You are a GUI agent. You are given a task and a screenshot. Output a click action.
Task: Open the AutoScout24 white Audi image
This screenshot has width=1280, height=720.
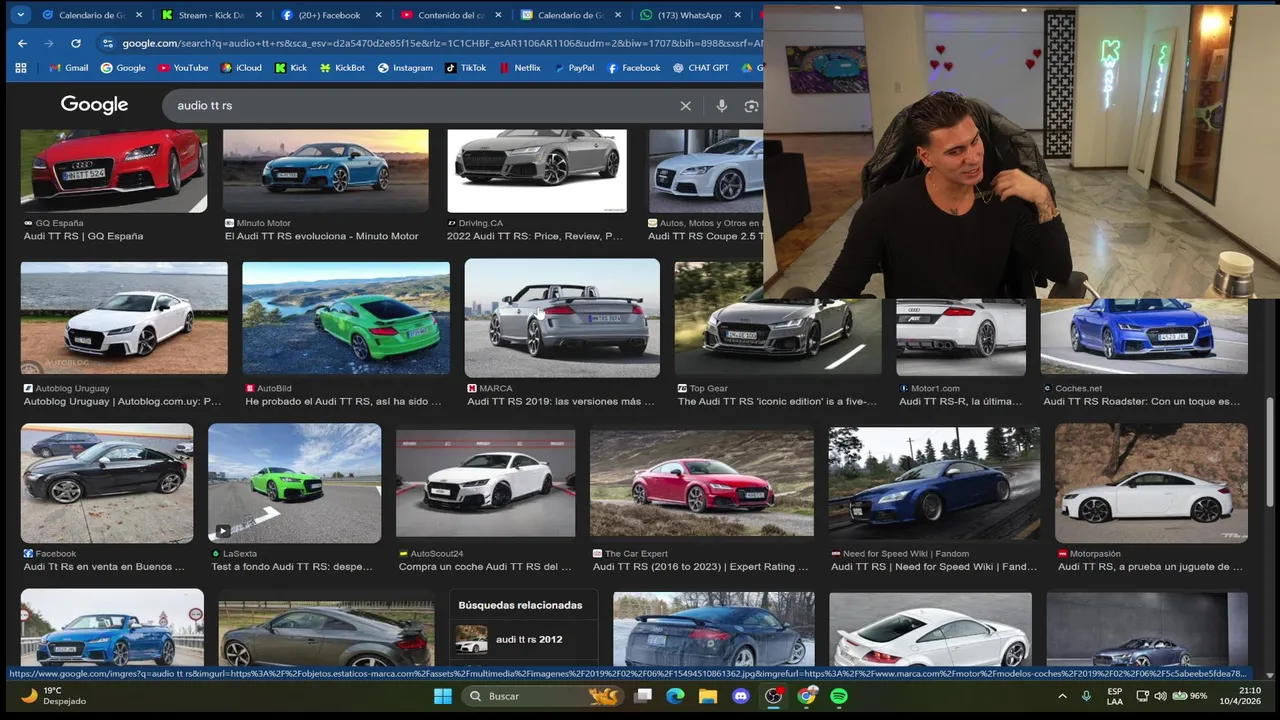coord(485,484)
